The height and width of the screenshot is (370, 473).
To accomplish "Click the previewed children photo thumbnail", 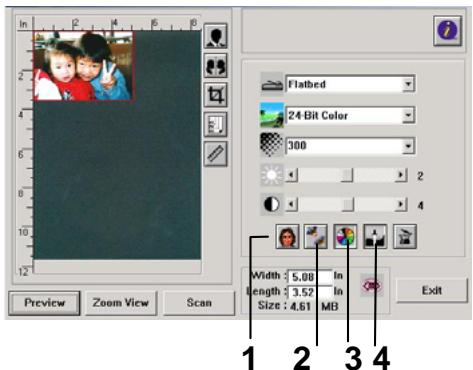I will tap(83, 66).
